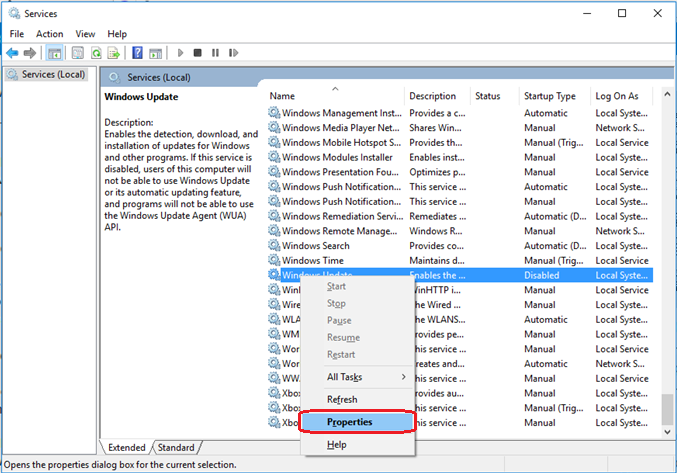677x473 pixels.
Task: Click 'Maintains d...' description cell
Action: click(437, 260)
